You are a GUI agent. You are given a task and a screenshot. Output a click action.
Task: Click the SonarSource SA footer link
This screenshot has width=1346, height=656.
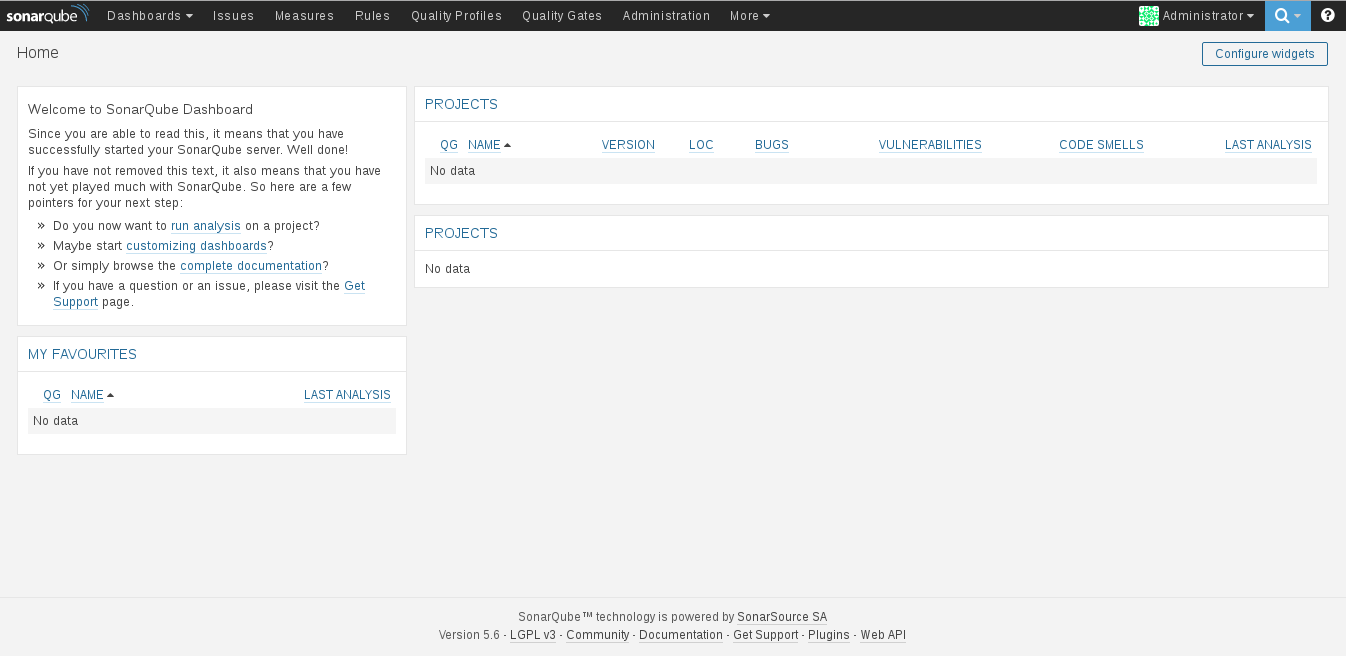point(782,617)
